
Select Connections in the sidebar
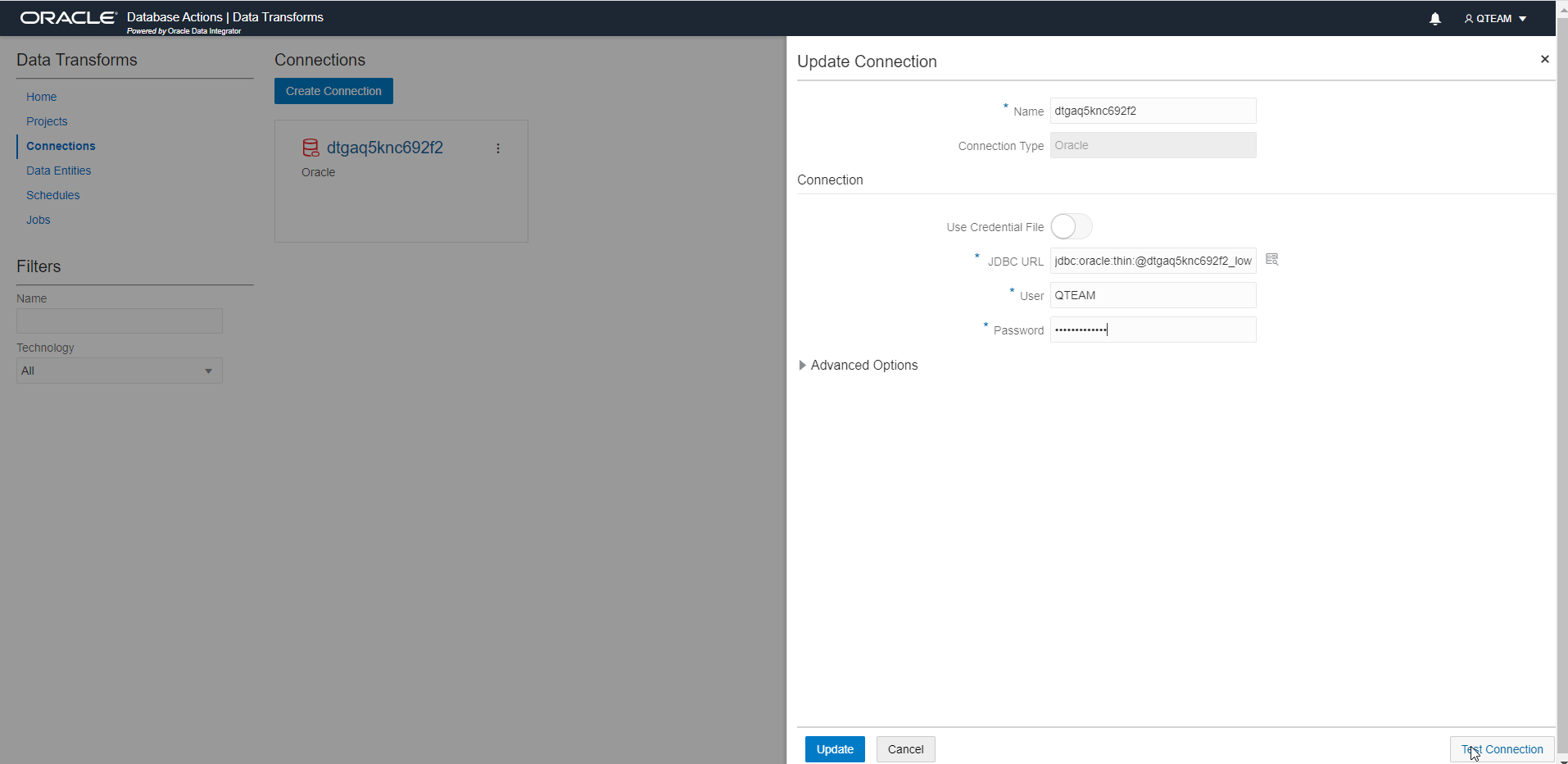pos(61,146)
